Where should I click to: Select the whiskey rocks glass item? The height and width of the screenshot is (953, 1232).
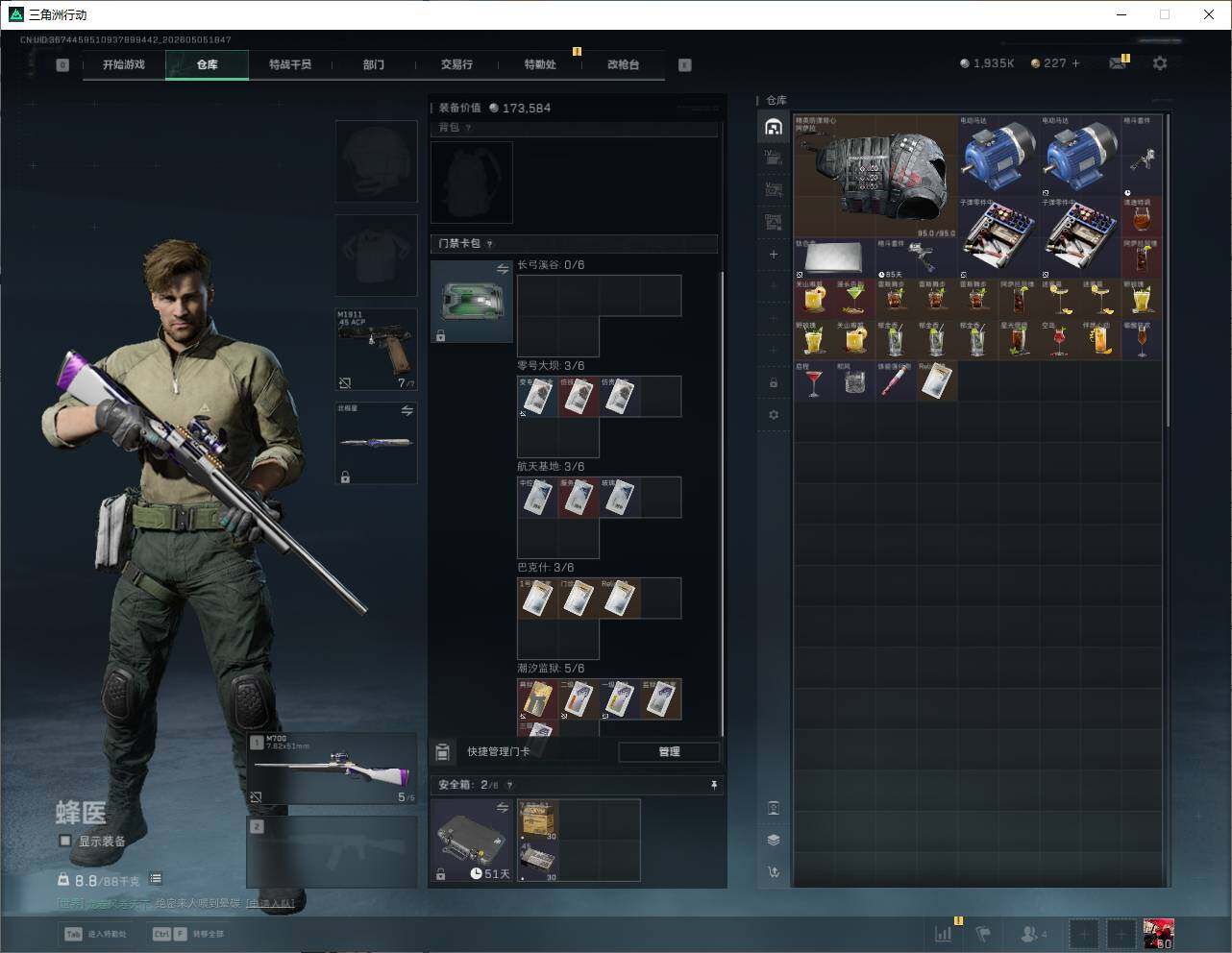tap(854, 381)
